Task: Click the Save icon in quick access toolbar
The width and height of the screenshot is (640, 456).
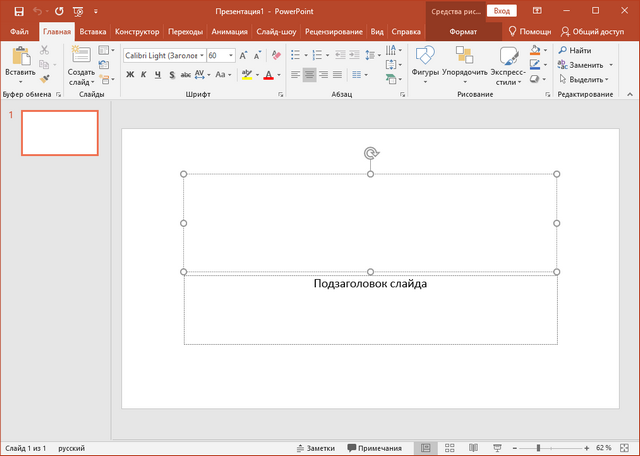Action: 19,11
